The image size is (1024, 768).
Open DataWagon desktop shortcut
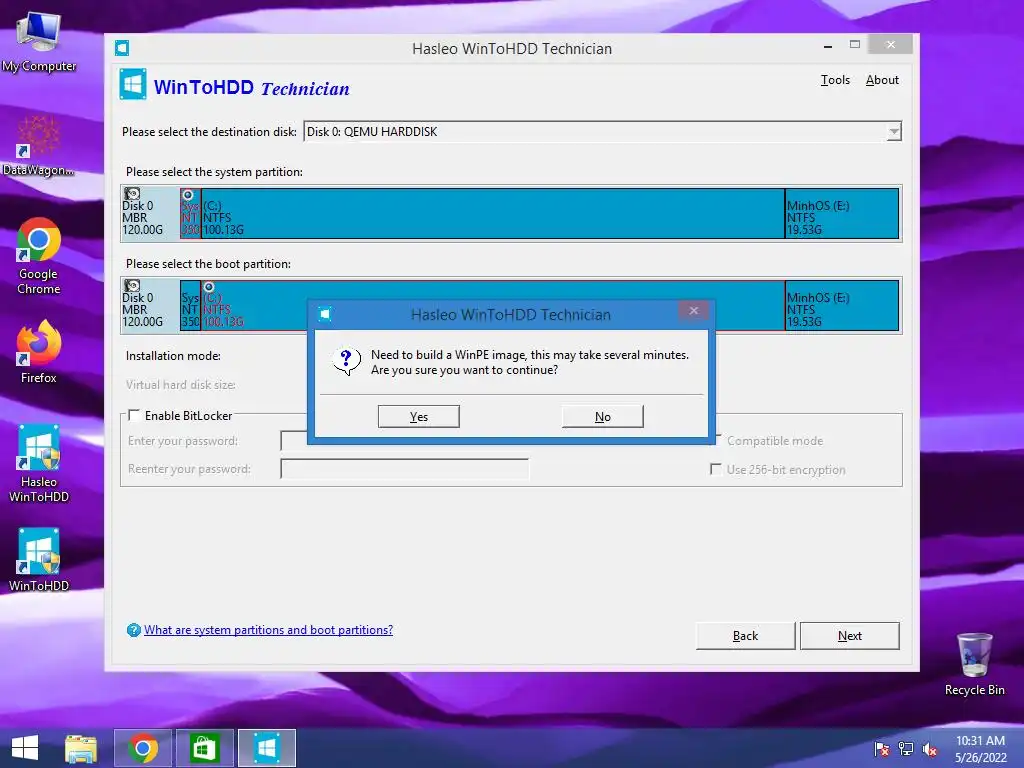coord(39,145)
